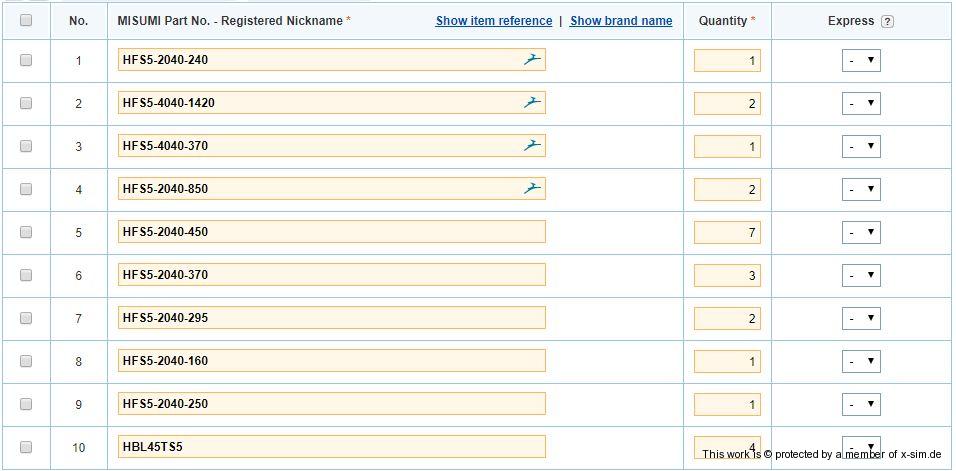Check the box for row 1
Image resolution: width=956 pixels, height=471 pixels.
pyautogui.click(x=26, y=60)
